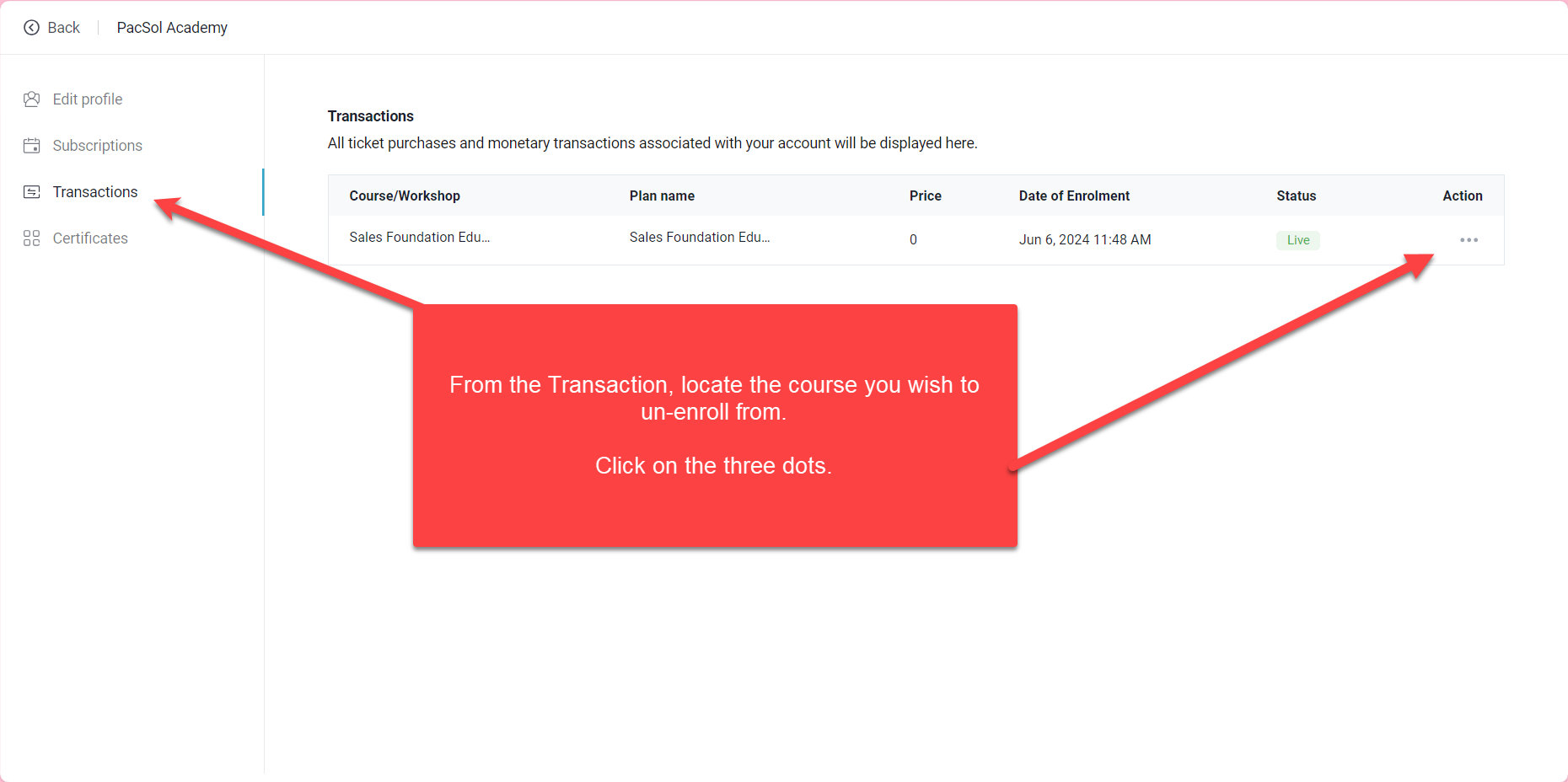Click the PacSol Academy title
Viewport: 1568px width, 782px height.
[x=172, y=28]
